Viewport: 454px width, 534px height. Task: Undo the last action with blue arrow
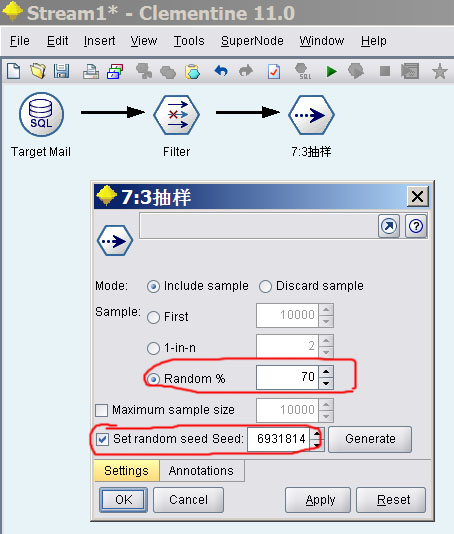pos(221,71)
